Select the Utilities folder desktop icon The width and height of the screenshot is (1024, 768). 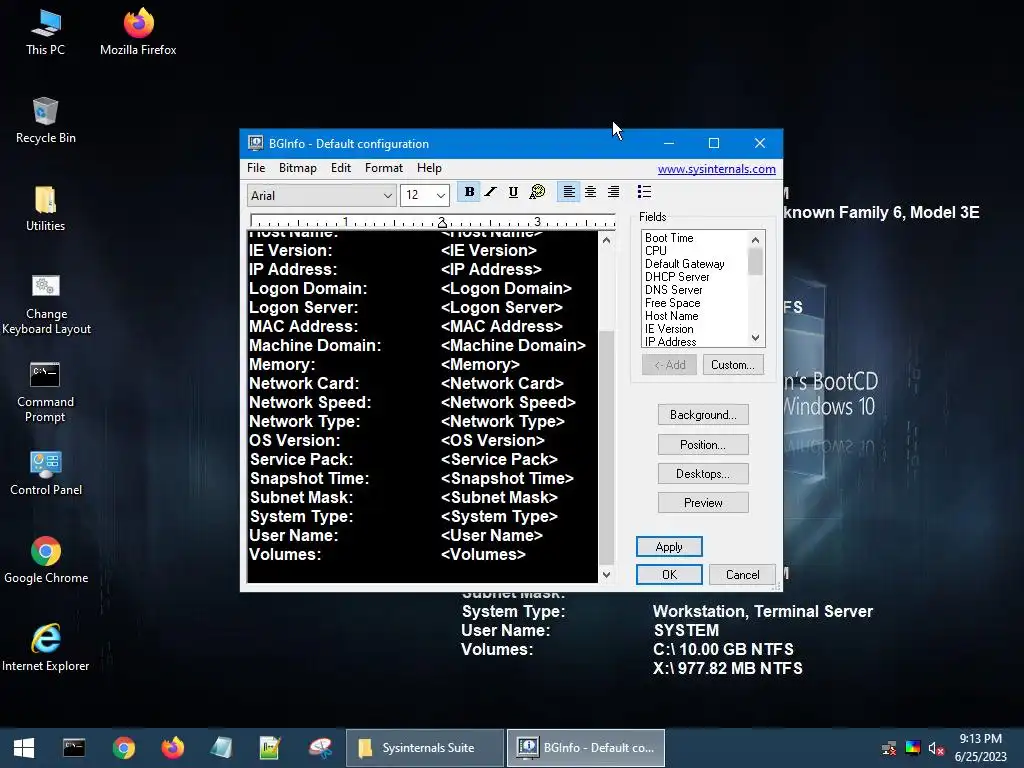pos(46,208)
